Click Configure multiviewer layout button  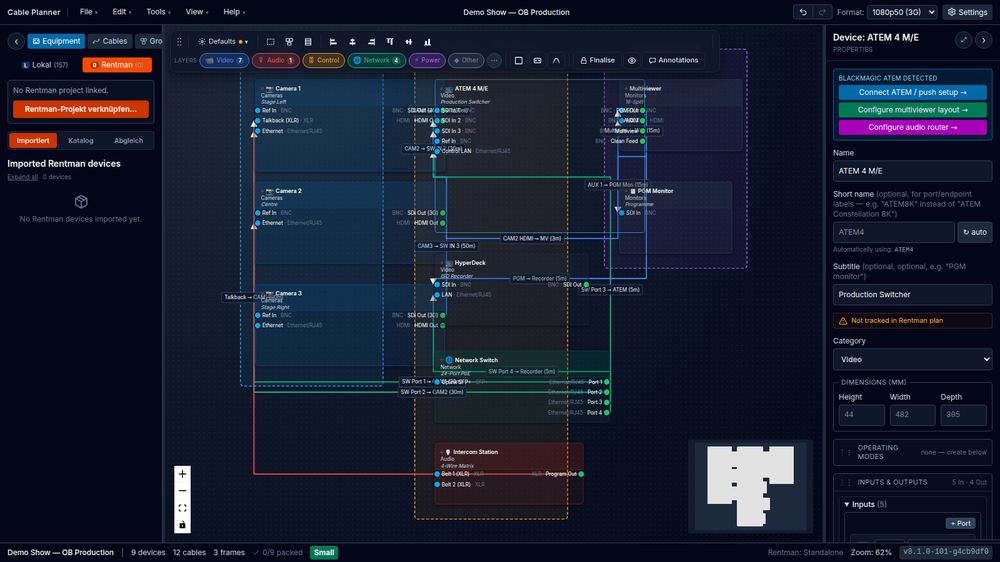pyautogui.click(x=913, y=110)
